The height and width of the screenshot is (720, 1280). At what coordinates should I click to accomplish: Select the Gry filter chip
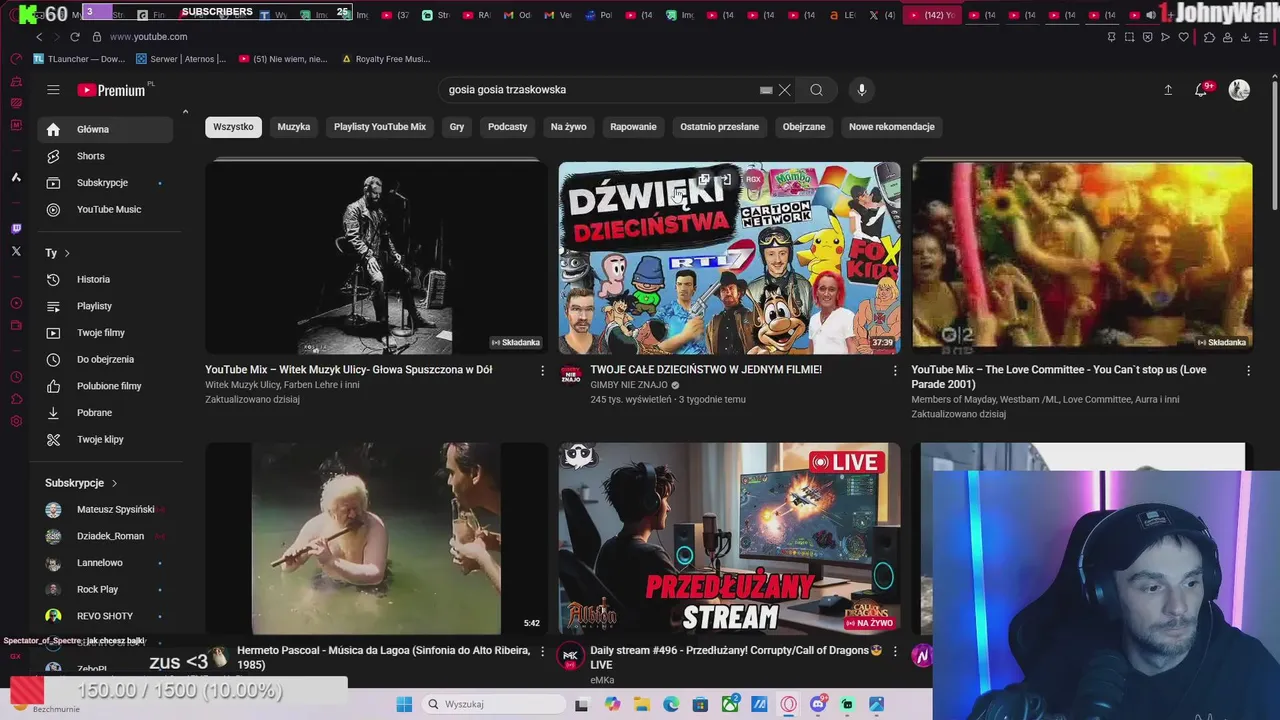click(x=457, y=127)
